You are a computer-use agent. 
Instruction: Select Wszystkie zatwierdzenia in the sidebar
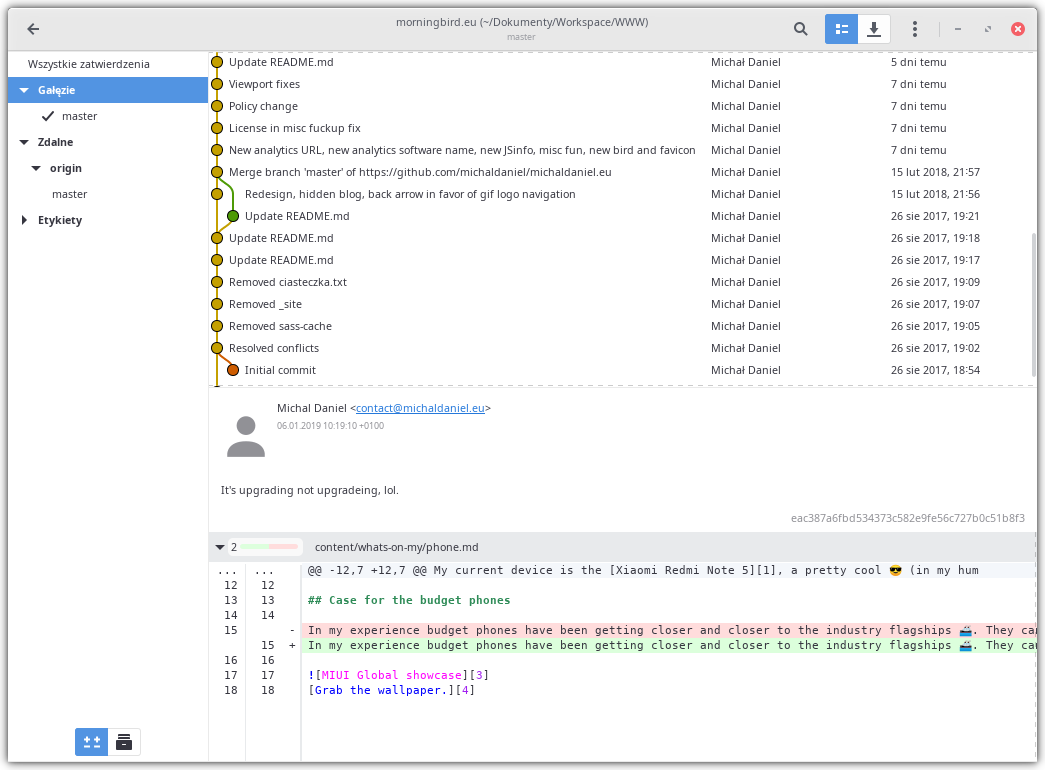[x=89, y=64]
